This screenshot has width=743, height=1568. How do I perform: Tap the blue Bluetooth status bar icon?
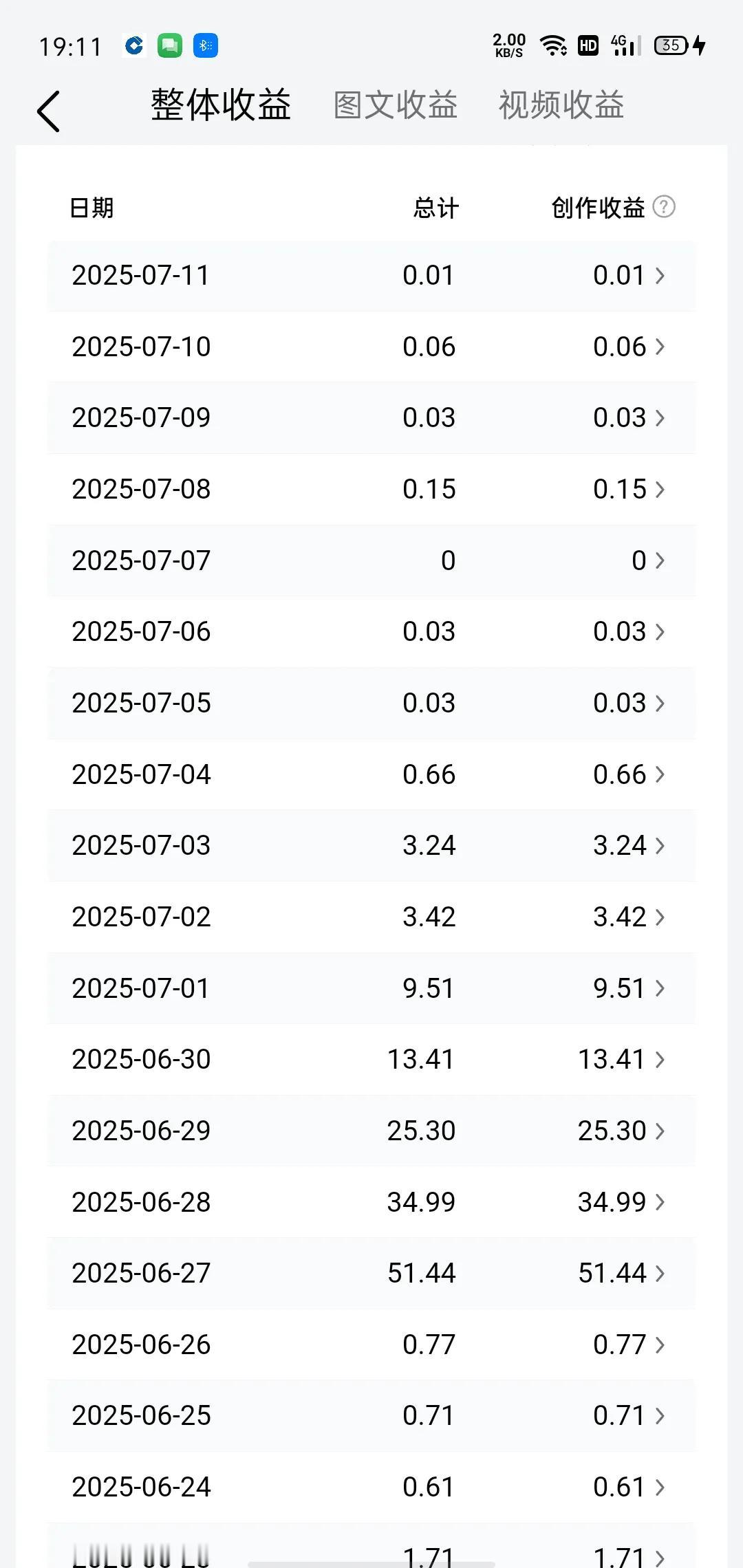(206, 46)
